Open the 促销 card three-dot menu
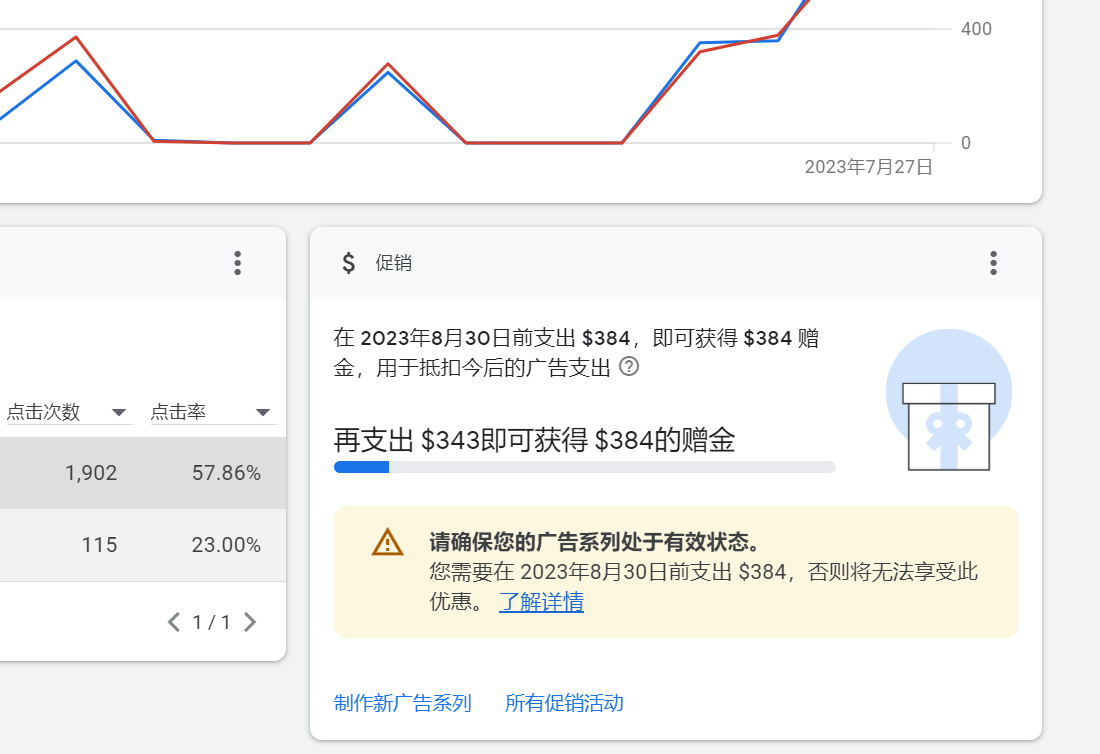The height and width of the screenshot is (754, 1100). pyautogui.click(x=993, y=263)
